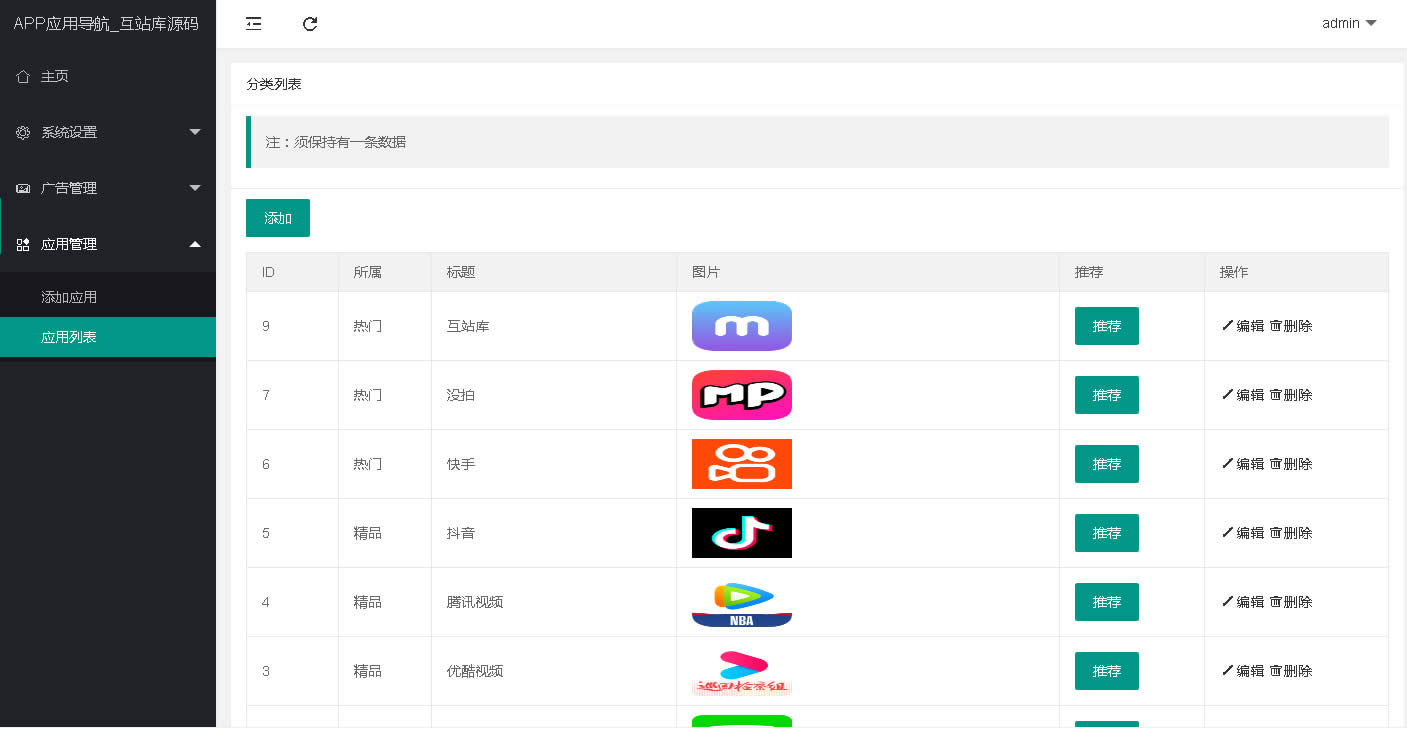Click the 没拍 MP logo image
This screenshot has height=731, width=1407.
[742, 395]
